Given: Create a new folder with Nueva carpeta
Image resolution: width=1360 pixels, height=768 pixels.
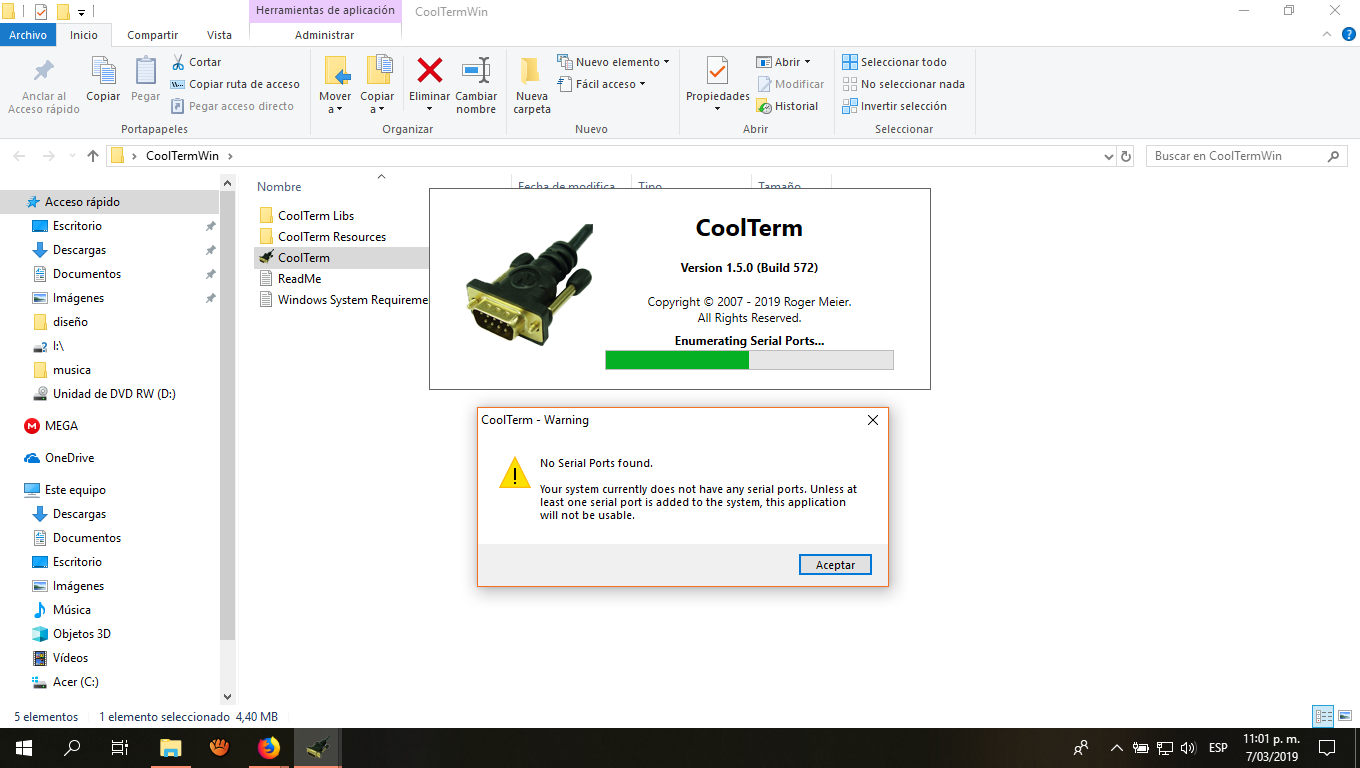Looking at the screenshot, I should coord(531,71).
